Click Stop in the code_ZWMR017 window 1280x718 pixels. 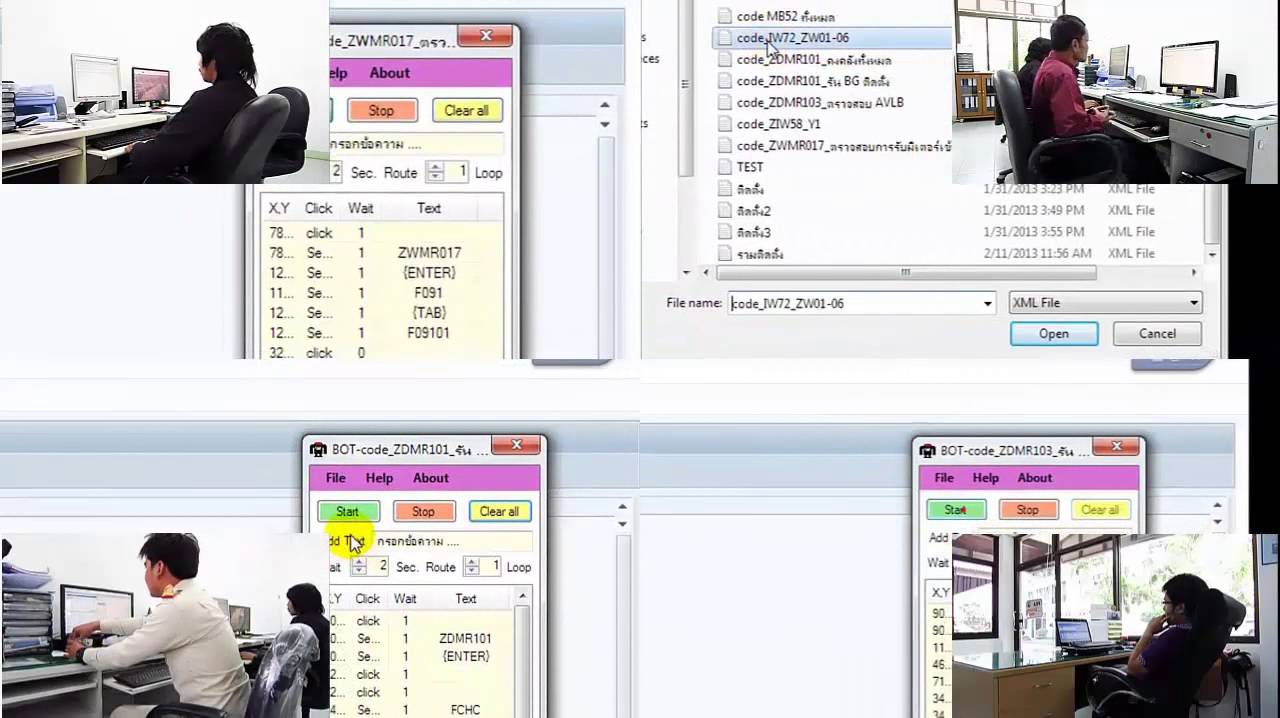coord(381,110)
